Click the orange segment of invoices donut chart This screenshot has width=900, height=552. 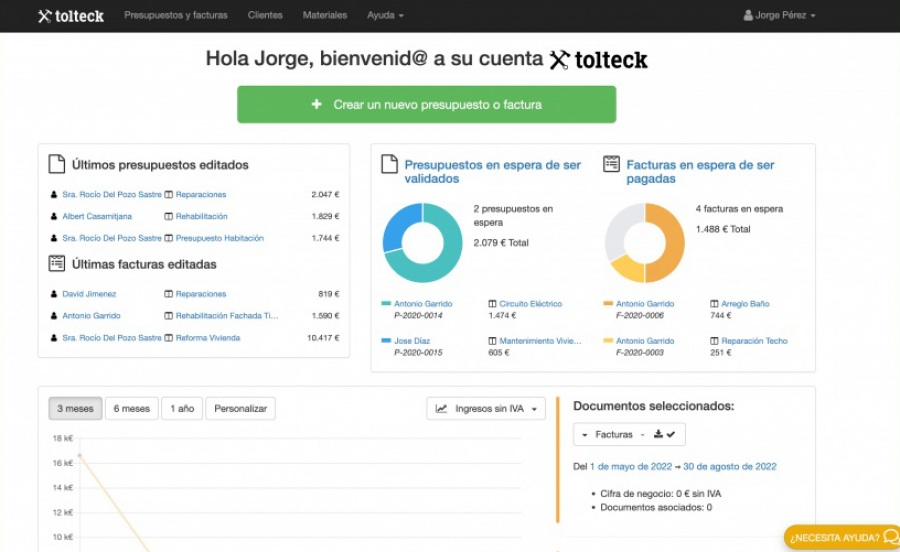coord(674,244)
